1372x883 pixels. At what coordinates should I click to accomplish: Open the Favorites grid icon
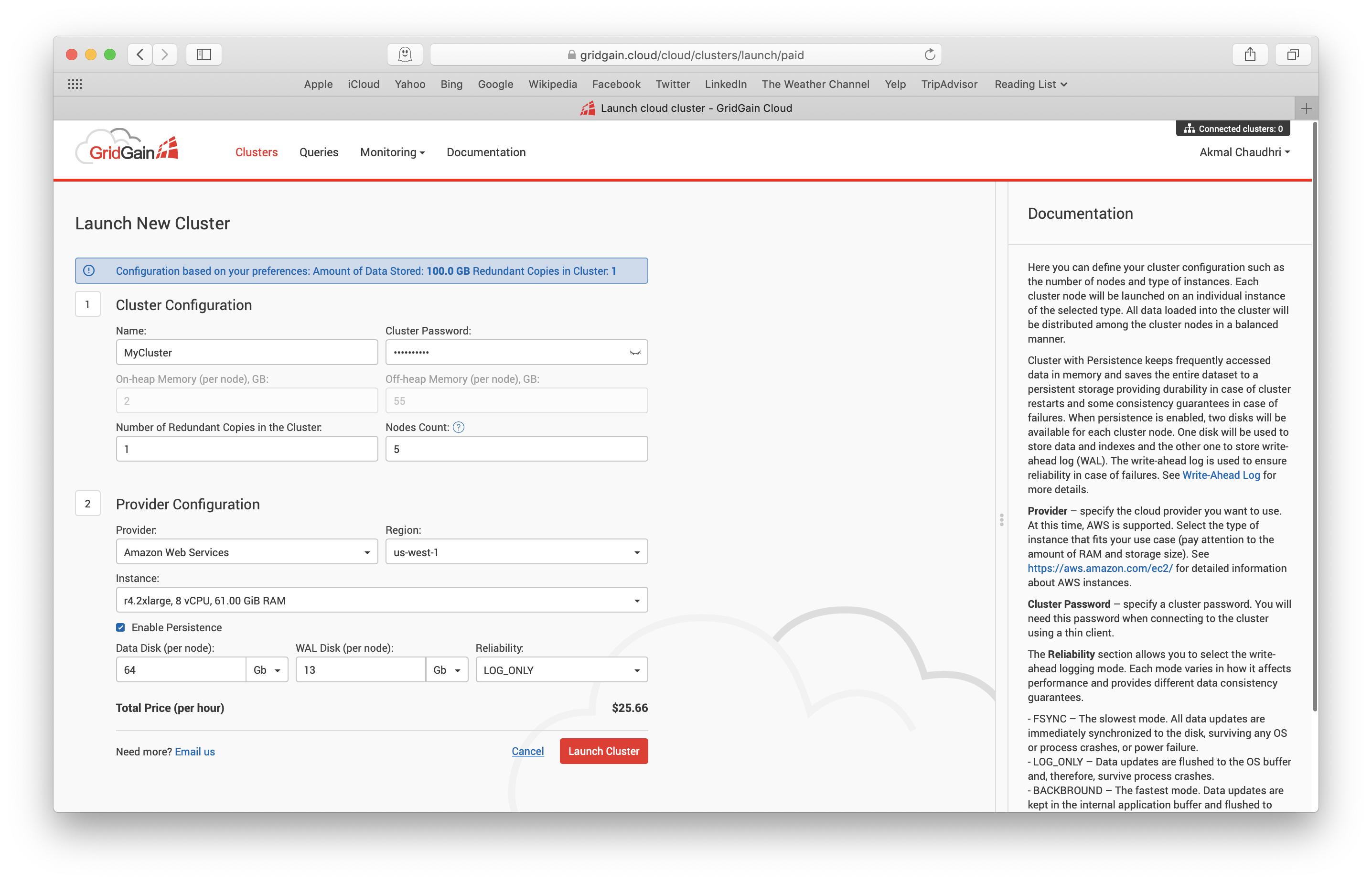[x=75, y=84]
